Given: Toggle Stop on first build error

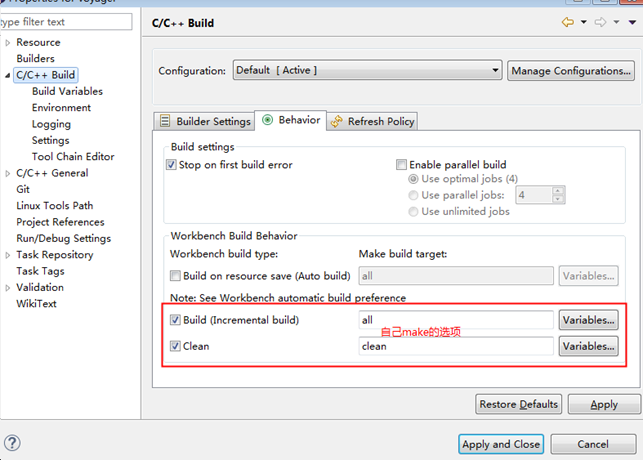Looking at the screenshot, I should coord(171,165).
